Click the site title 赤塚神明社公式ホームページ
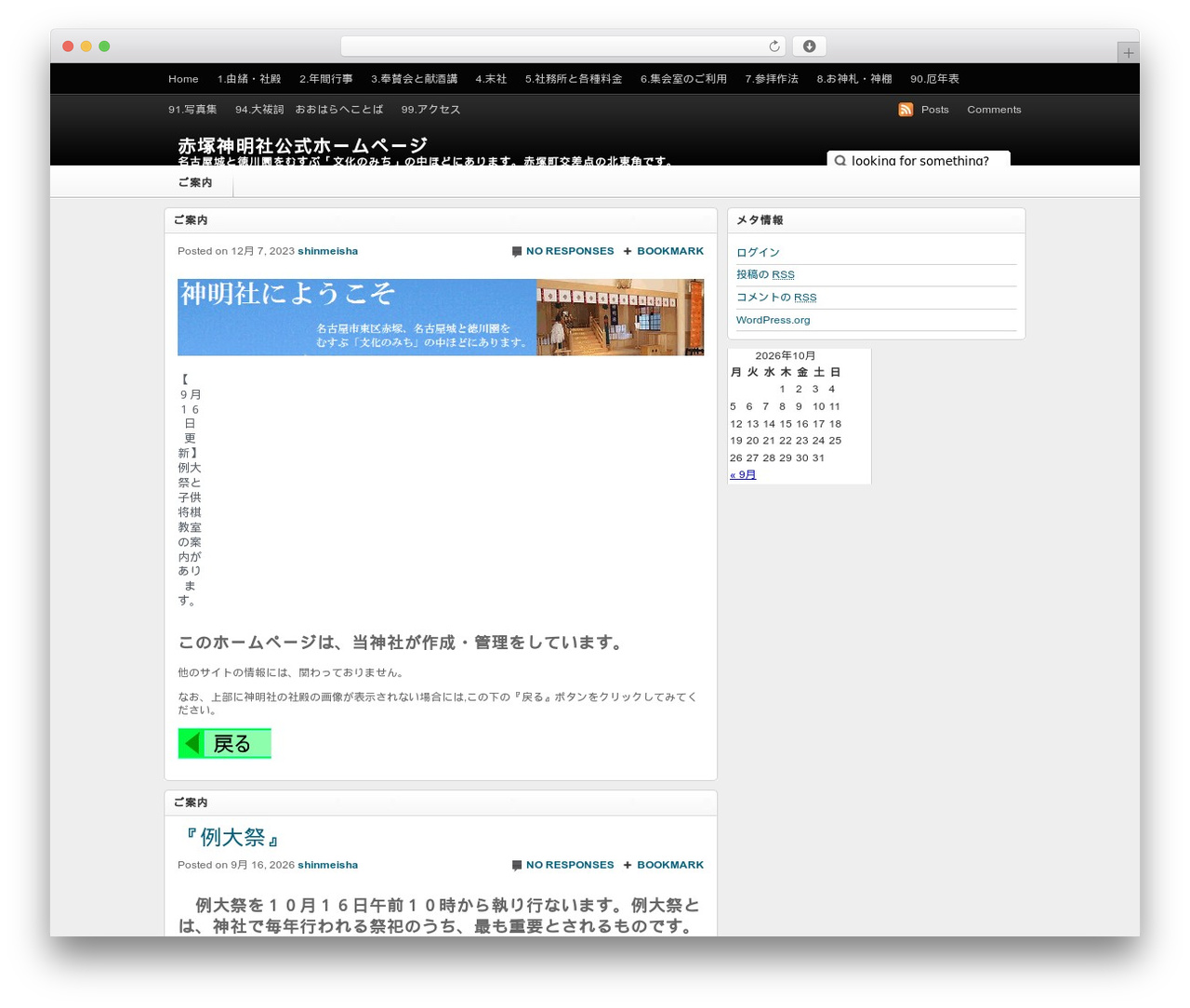Screen dimensions: 1190x1008 [303, 145]
